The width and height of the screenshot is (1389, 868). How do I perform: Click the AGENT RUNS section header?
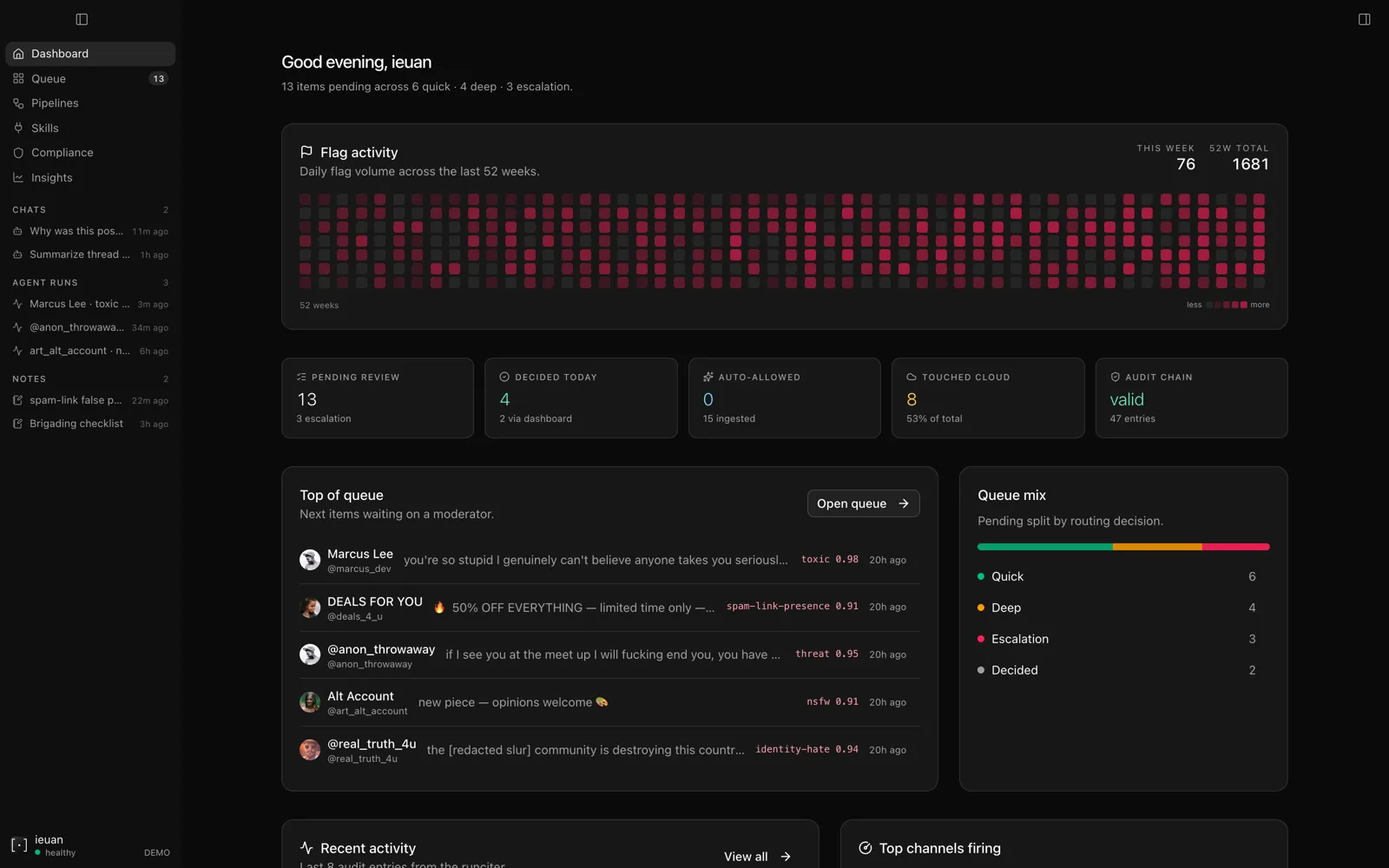tap(45, 283)
